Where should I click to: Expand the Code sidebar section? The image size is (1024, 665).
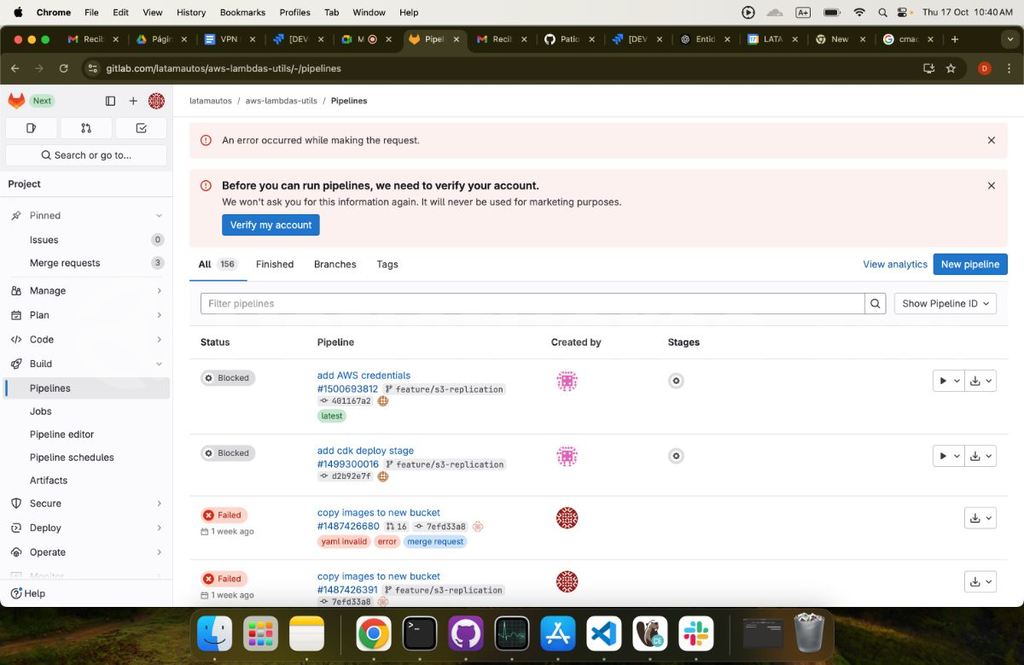coord(86,340)
